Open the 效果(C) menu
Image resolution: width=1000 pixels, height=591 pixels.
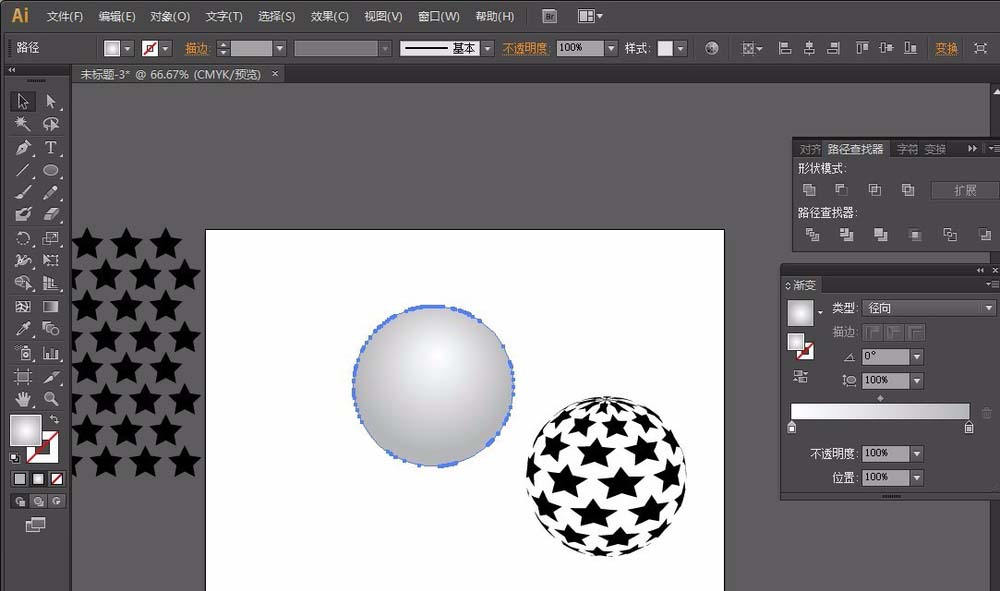[329, 16]
